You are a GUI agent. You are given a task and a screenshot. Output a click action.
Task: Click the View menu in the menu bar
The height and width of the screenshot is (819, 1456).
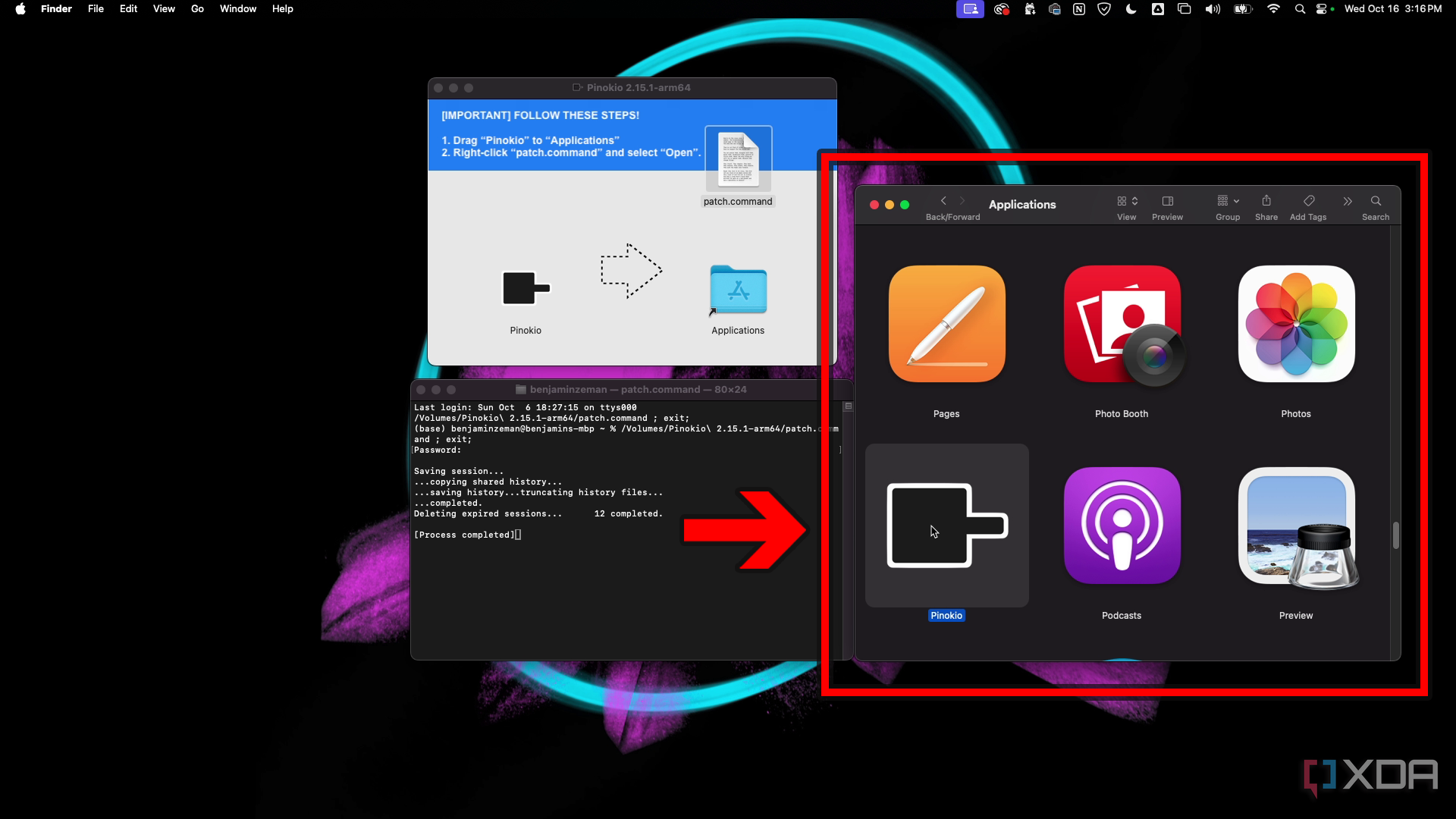point(163,8)
